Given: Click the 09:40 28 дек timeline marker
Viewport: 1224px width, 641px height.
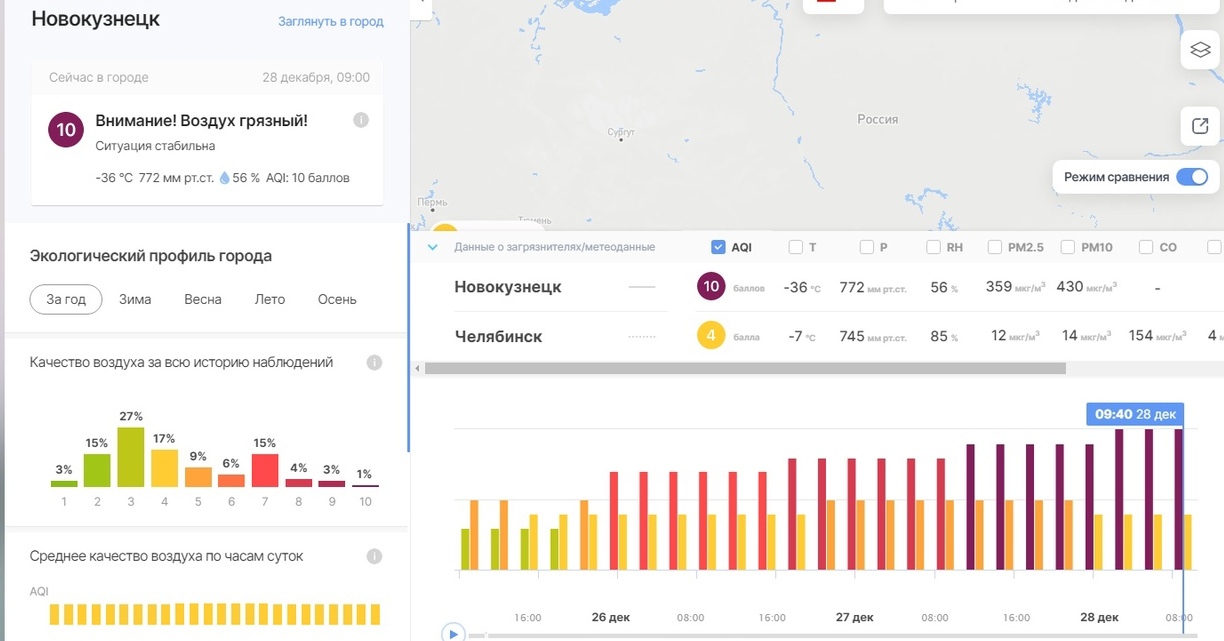Looking at the screenshot, I should coord(1135,412).
